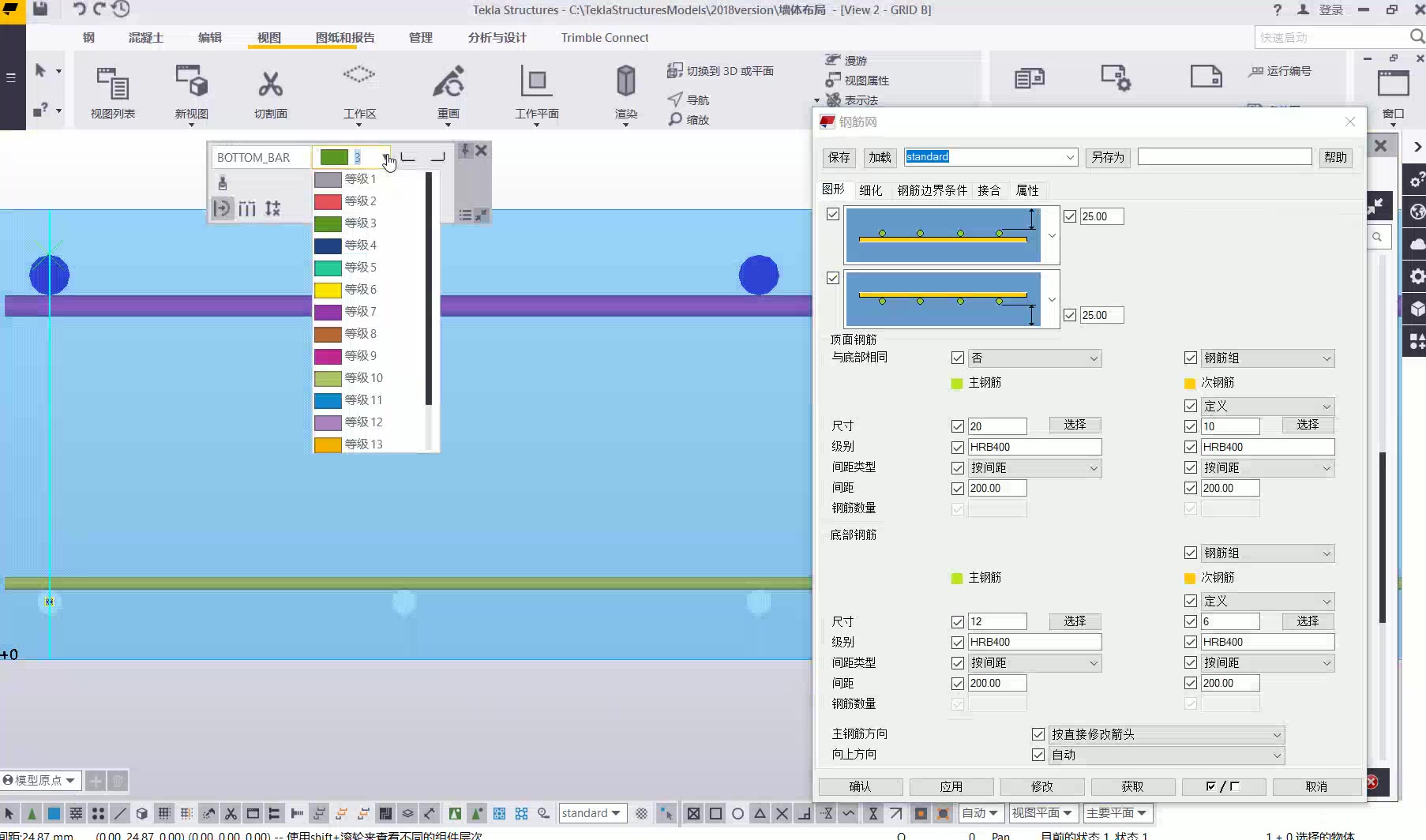Toggle top main bar 级别 HRB400 checkbox

coord(958,447)
